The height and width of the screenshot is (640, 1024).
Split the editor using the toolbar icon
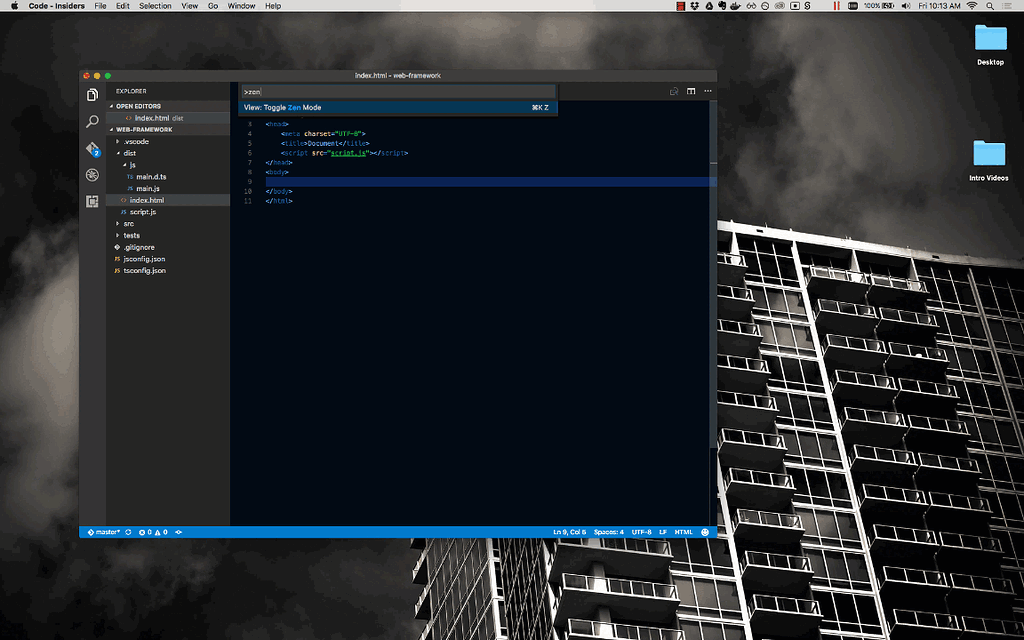[691, 91]
